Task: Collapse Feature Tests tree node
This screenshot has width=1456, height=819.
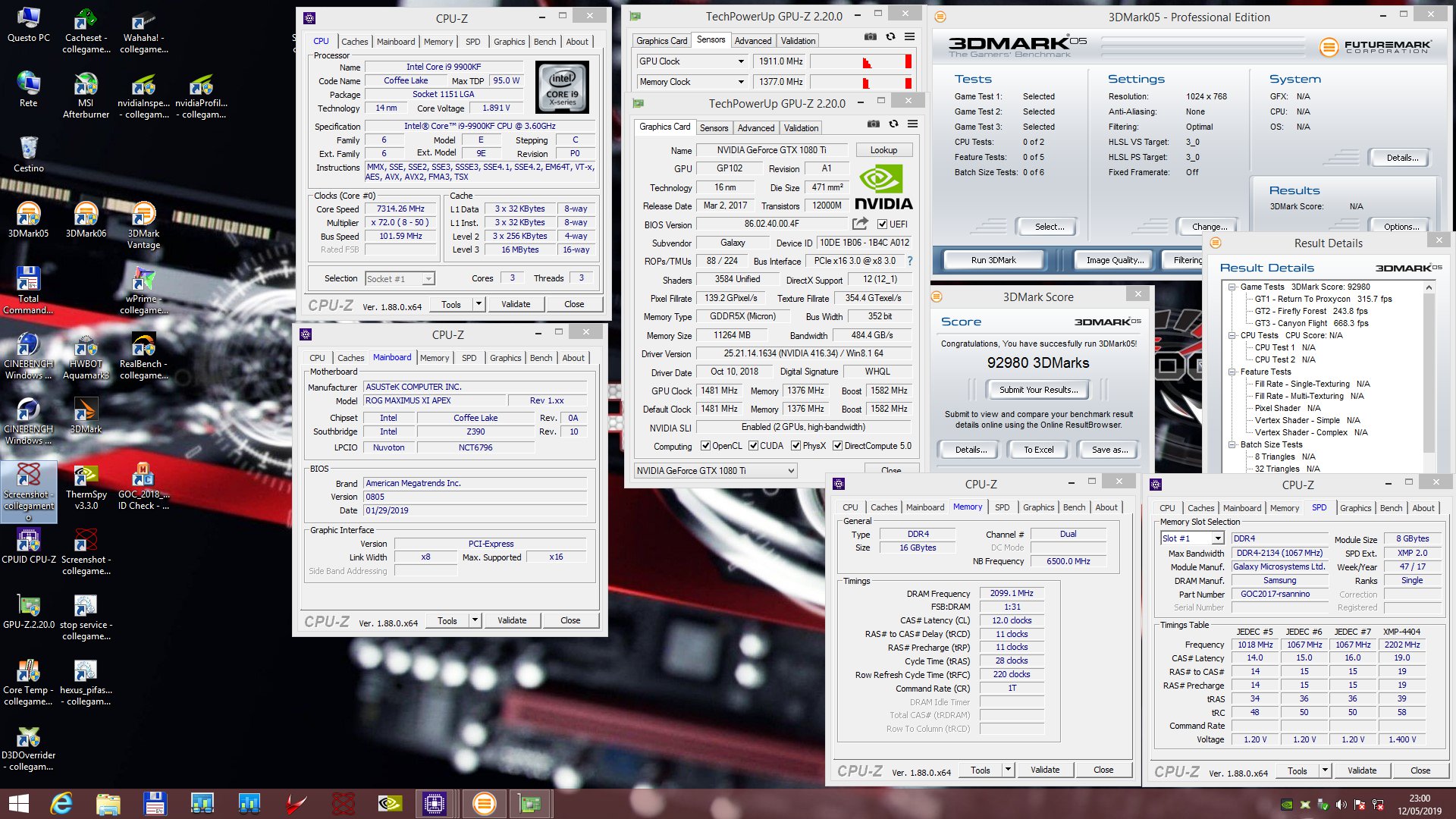Action: coord(1233,372)
